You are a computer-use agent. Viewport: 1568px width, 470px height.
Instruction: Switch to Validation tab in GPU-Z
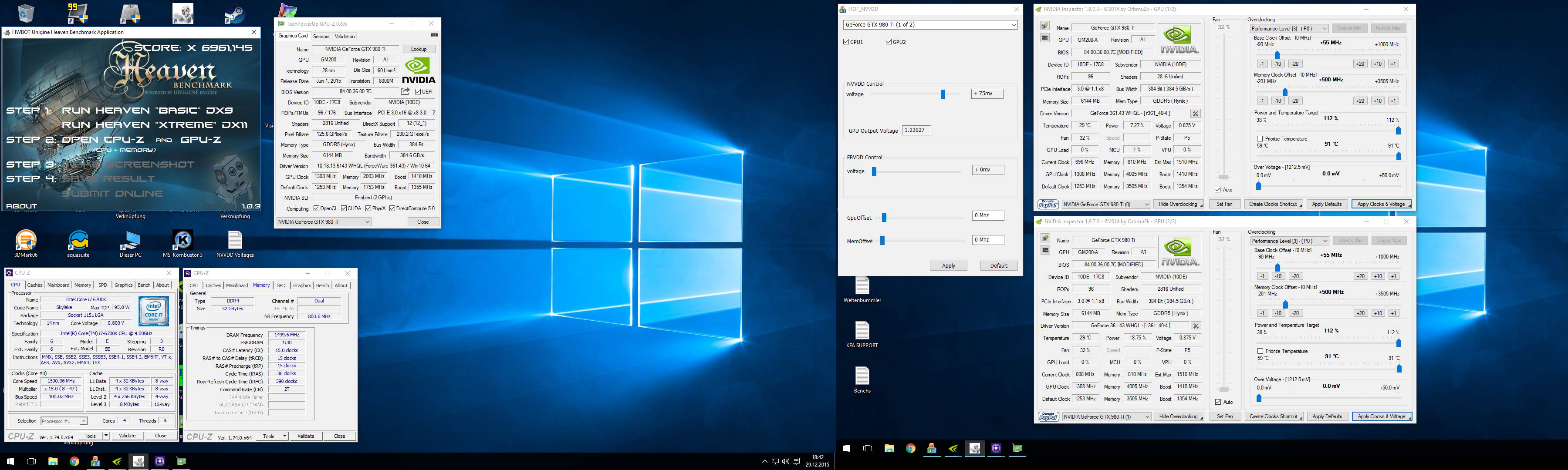point(345,37)
